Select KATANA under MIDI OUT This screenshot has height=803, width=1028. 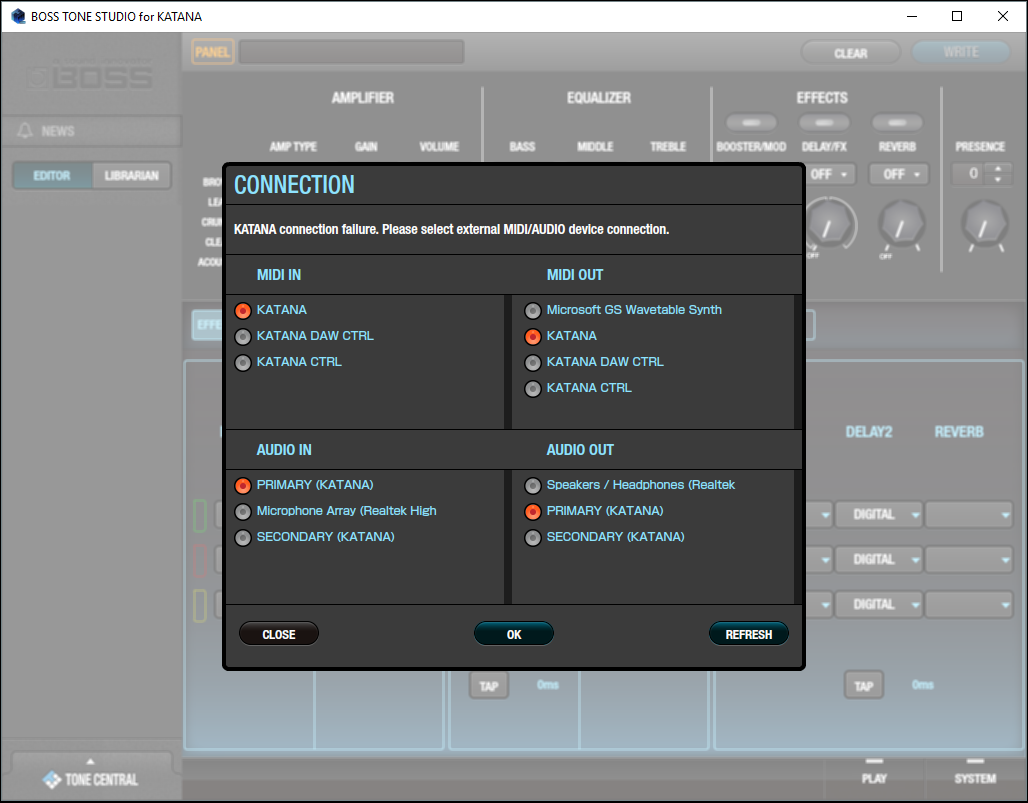click(532, 336)
